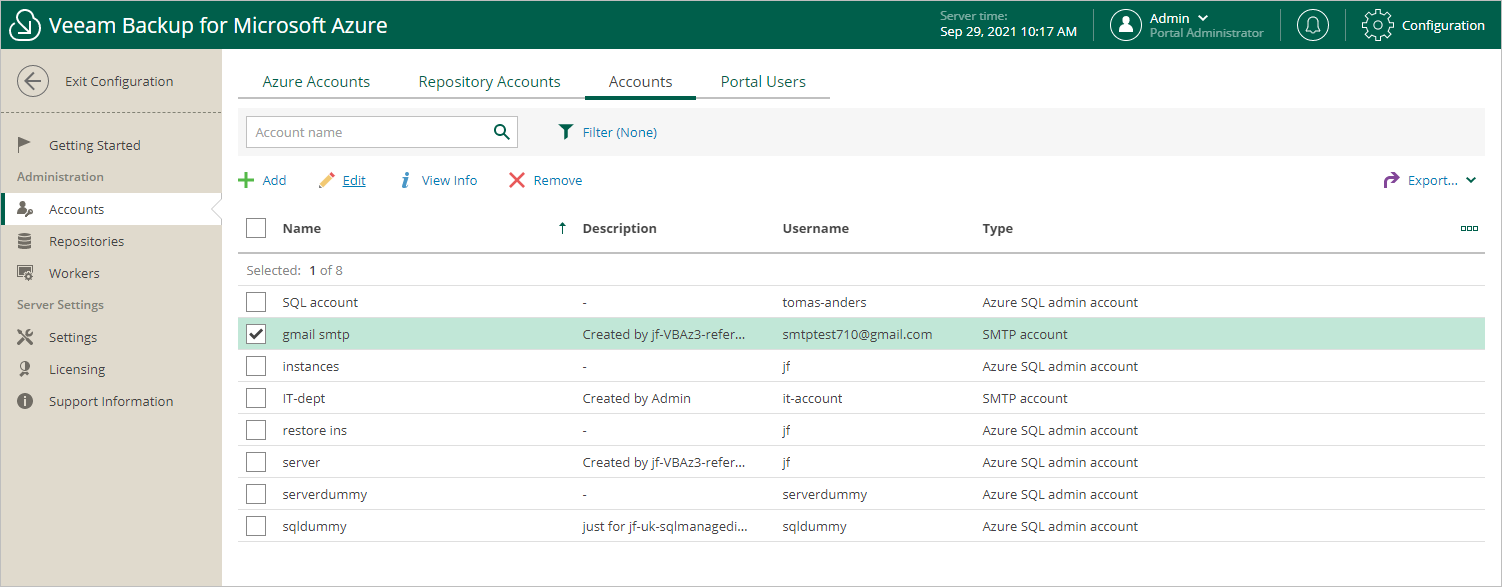Screen dimensions: 1502x587
Task: Select the Accounts tab
Action: click(x=640, y=82)
